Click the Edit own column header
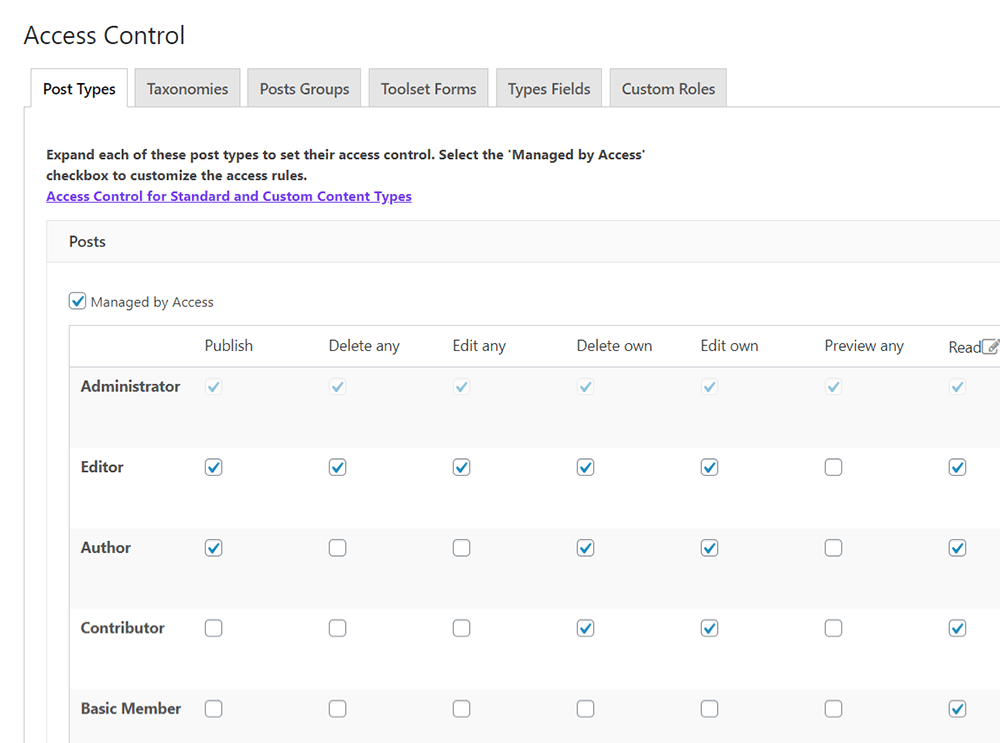The image size is (1000, 743). coord(730,346)
